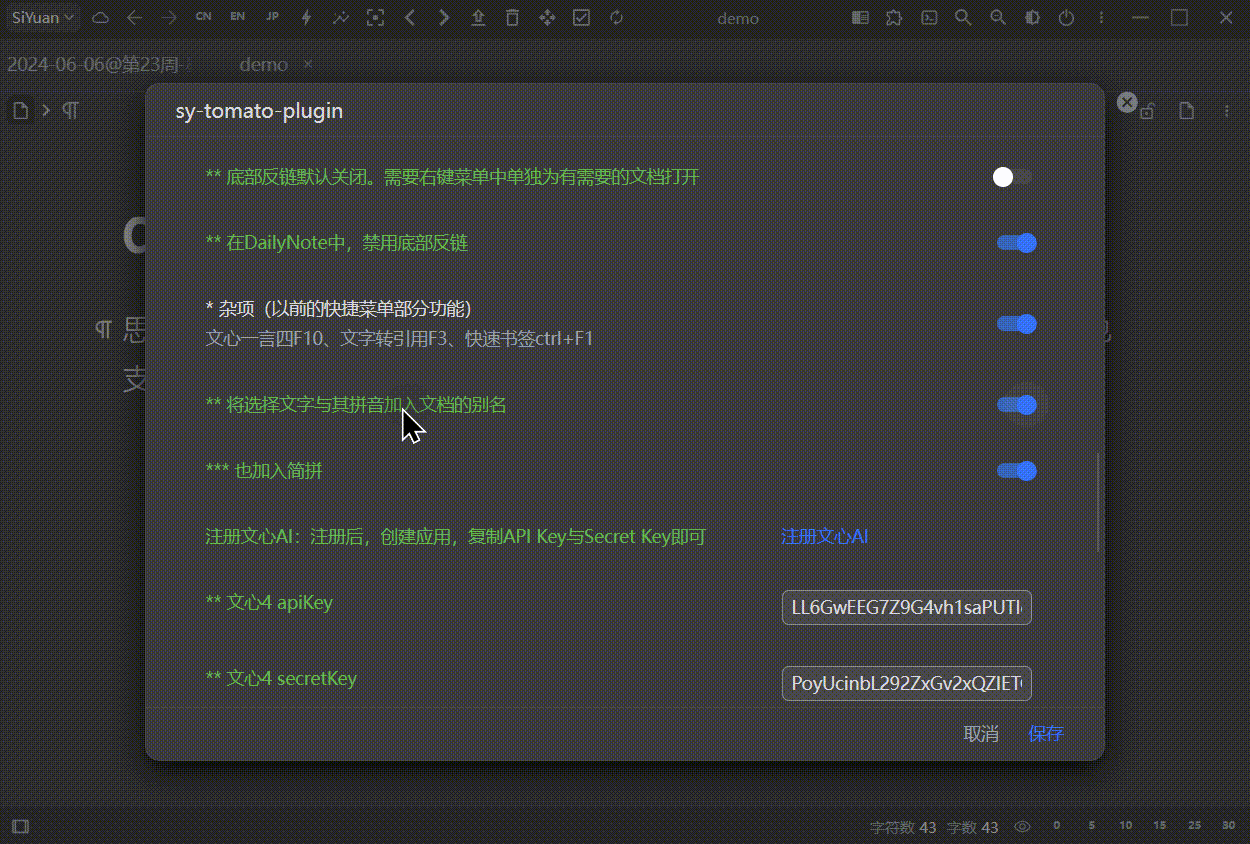Open the top bar vertical dots menu
Image resolution: width=1250 pixels, height=844 pixels.
[x=1101, y=18]
